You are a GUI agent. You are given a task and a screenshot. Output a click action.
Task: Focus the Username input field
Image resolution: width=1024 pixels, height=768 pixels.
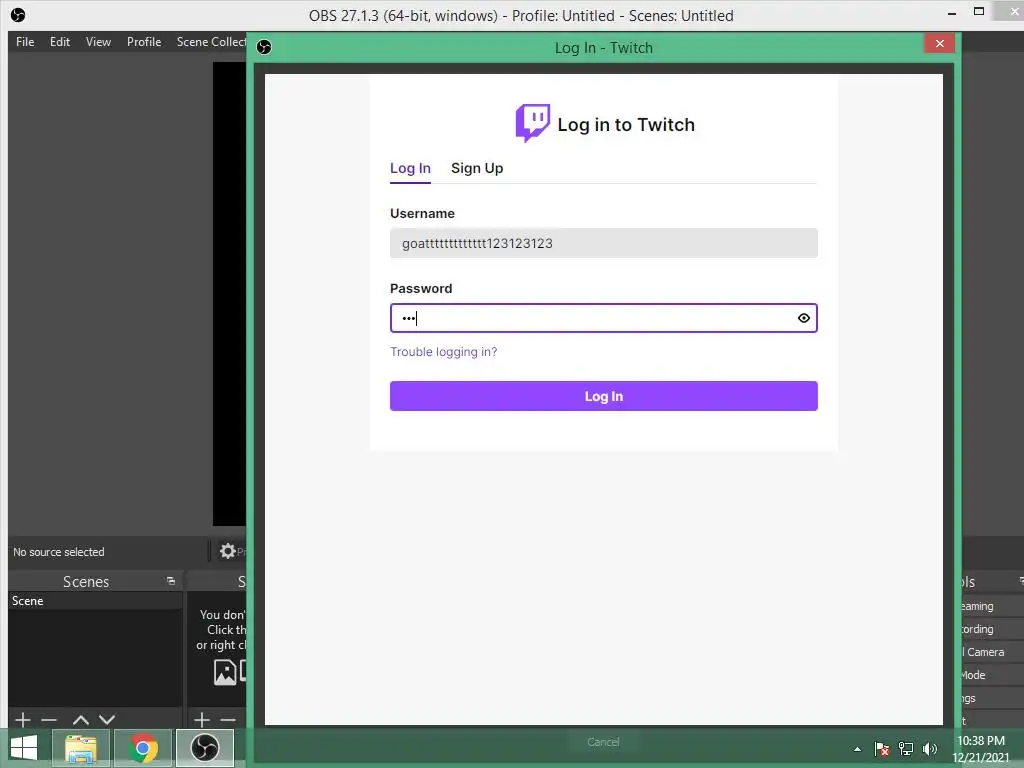(x=603, y=243)
